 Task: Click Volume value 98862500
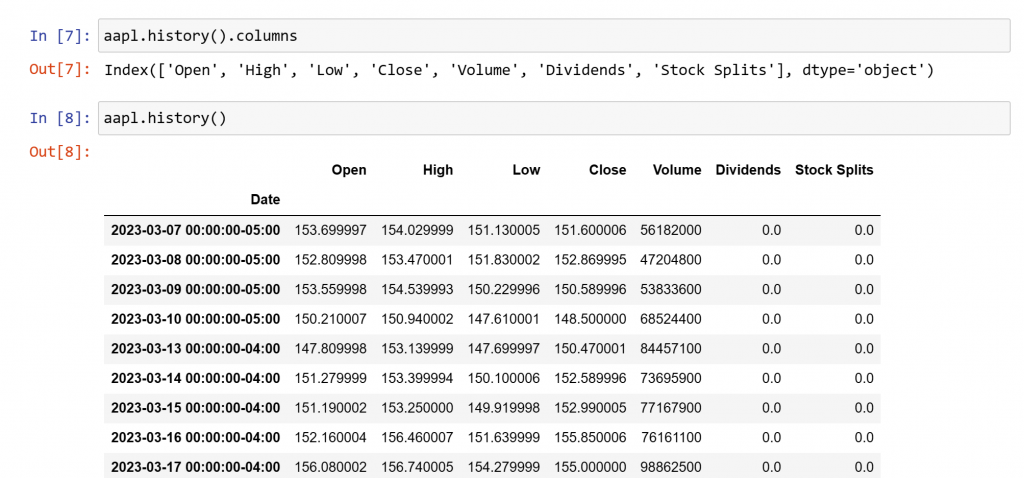tap(671, 467)
